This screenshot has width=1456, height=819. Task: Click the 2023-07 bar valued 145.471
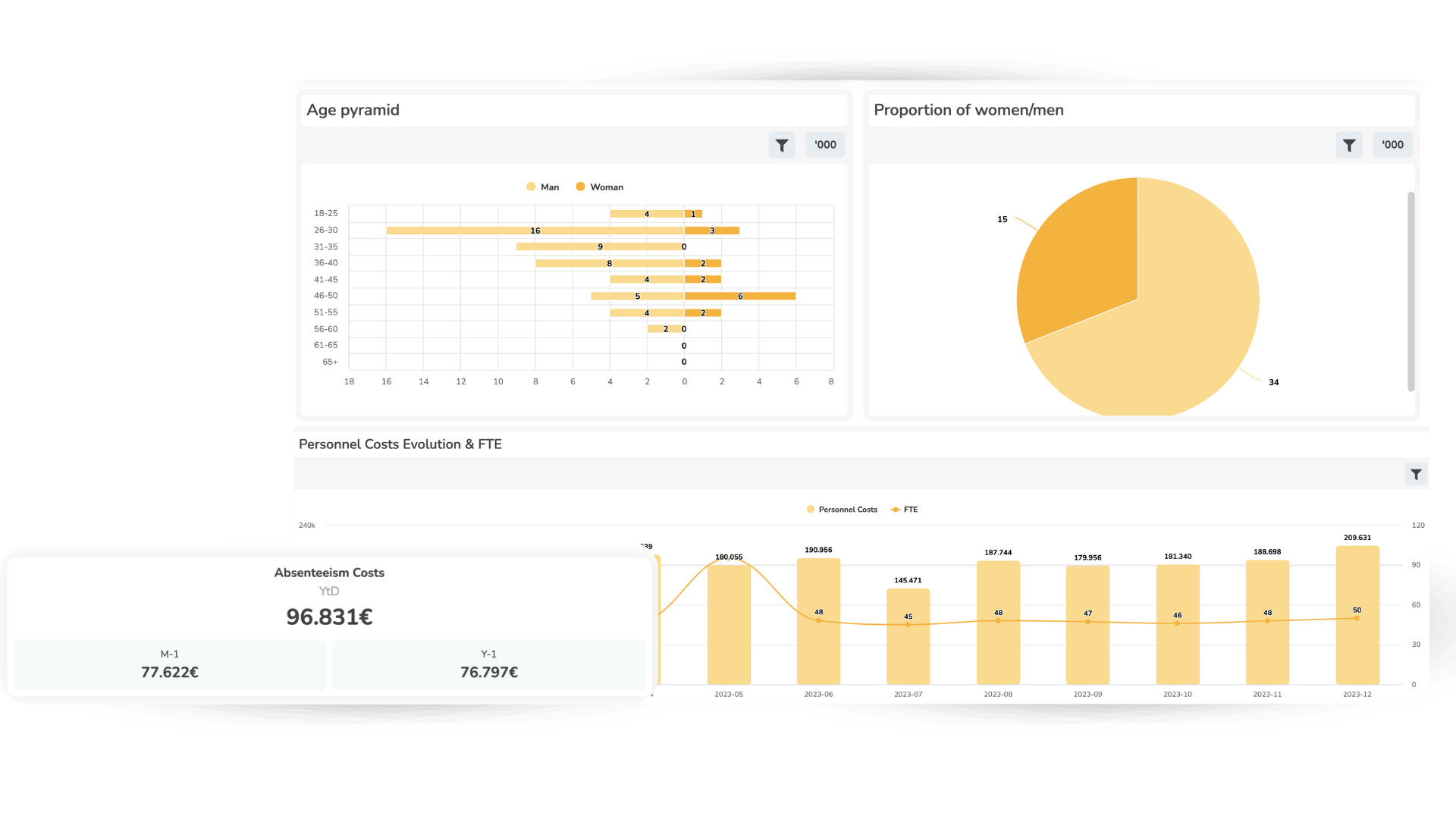[908, 636]
